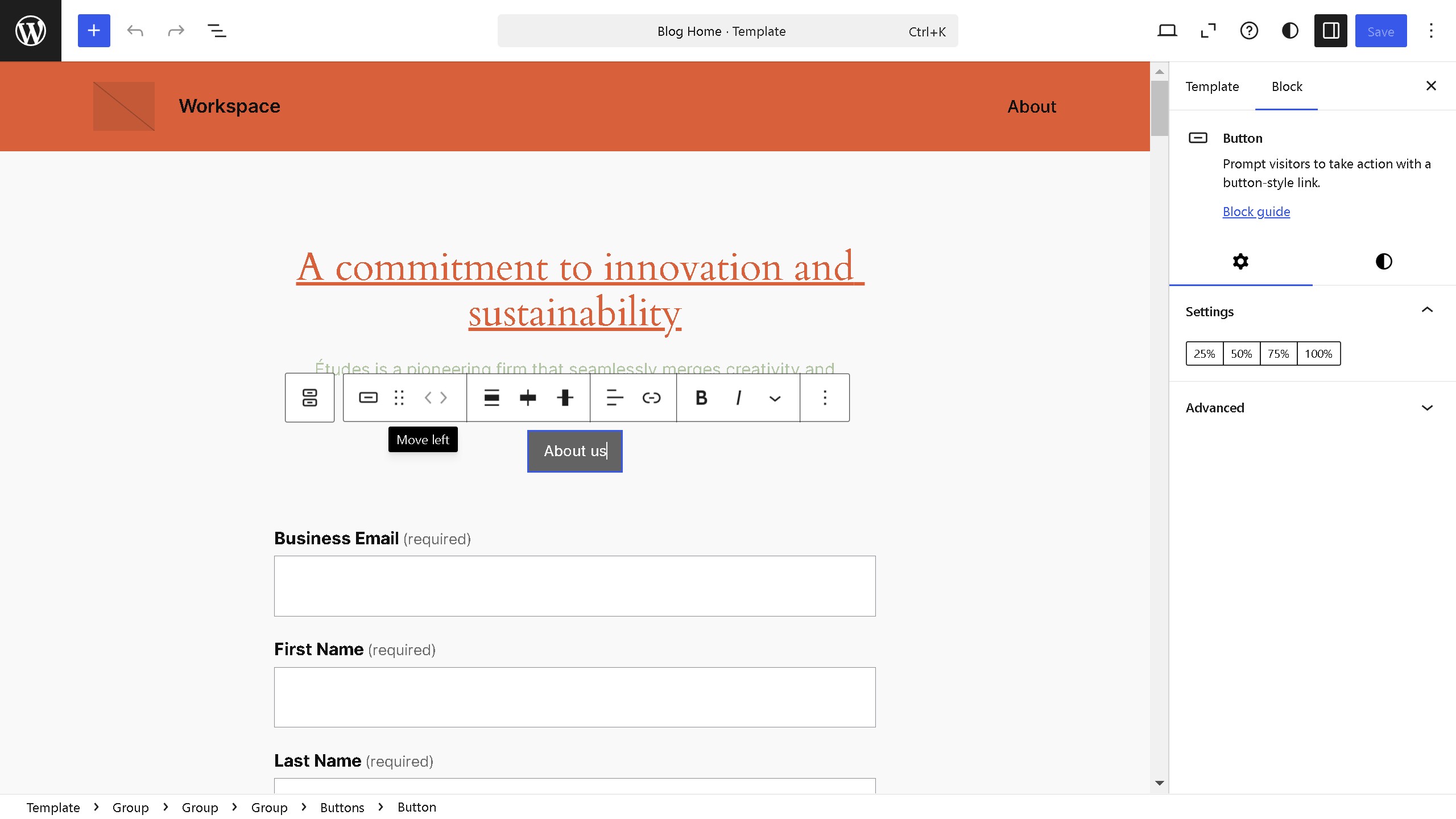Click the Business Email input field
The width and height of the screenshot is (1456, 819).
(574, 586)
